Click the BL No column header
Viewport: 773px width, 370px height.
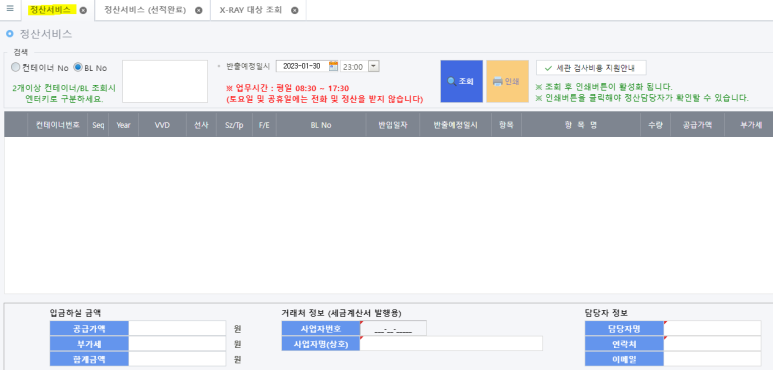(321, 125)
